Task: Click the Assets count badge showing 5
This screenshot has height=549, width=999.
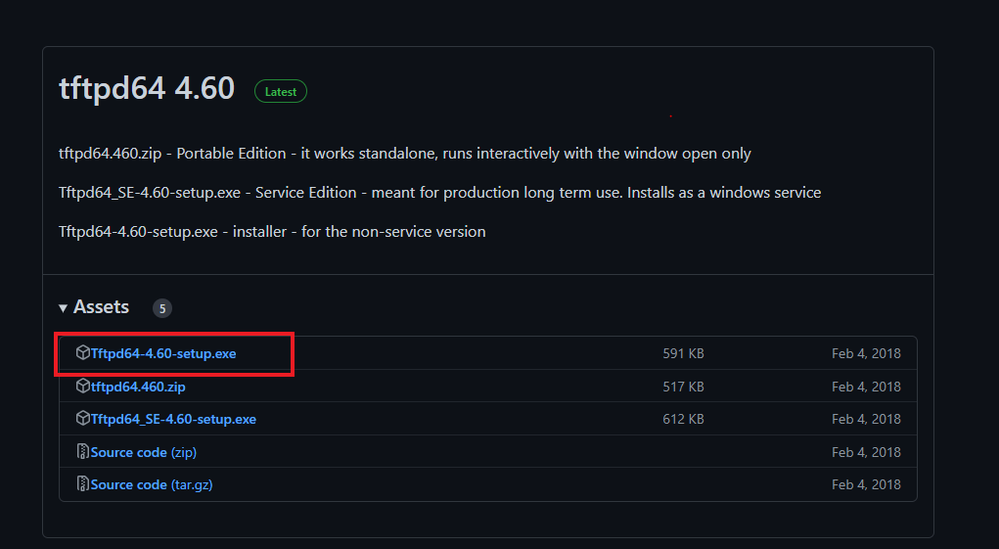Action: click(162, 308)
